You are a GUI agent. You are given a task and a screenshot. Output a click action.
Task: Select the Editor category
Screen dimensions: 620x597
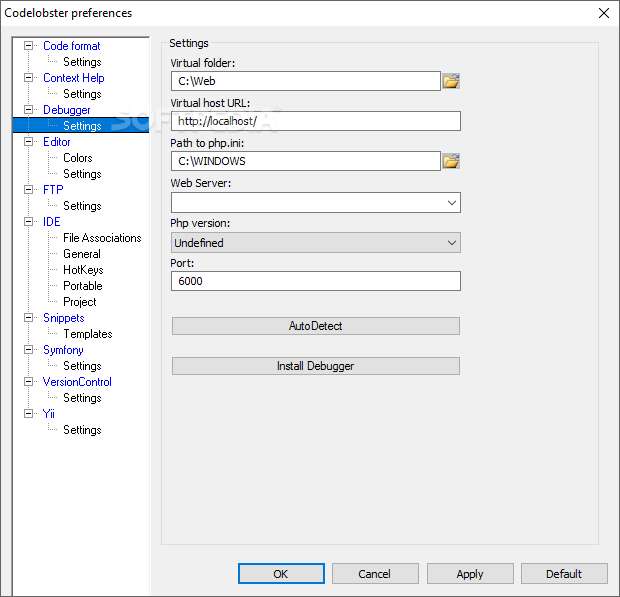57,142
